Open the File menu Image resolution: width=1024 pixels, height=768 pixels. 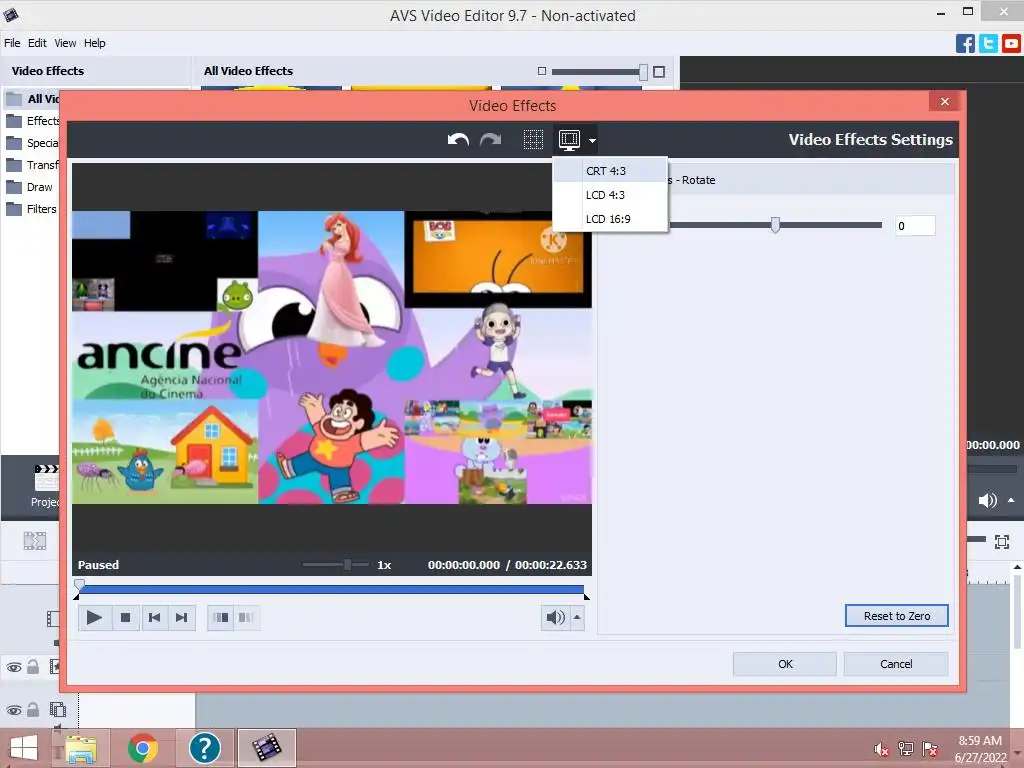12,43
